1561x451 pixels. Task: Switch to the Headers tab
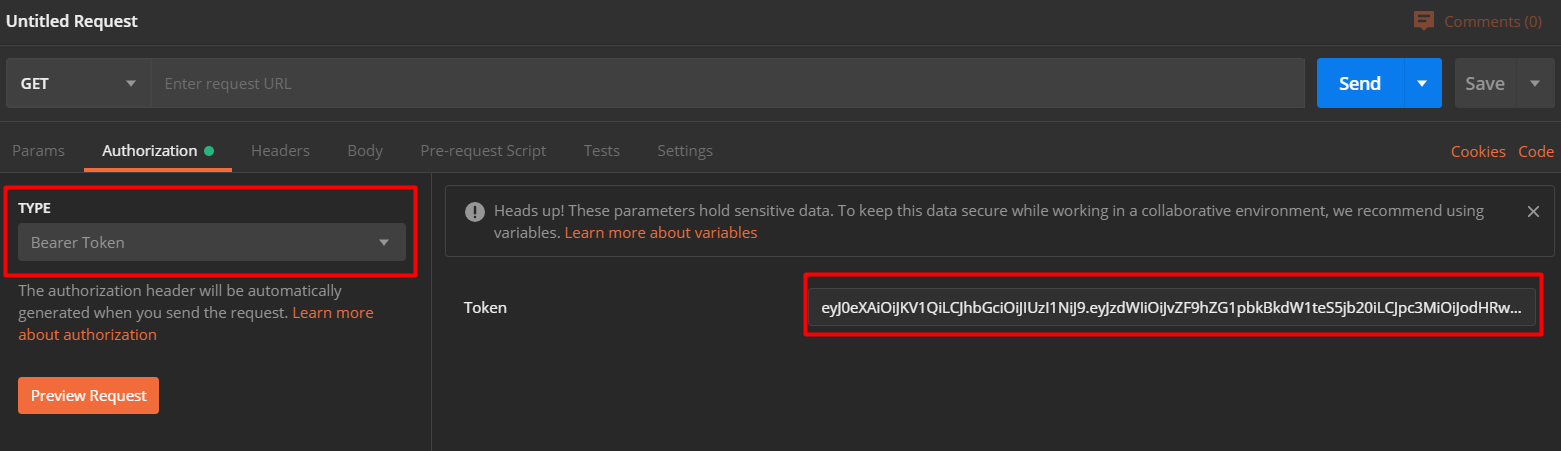(x=280, y=151)
